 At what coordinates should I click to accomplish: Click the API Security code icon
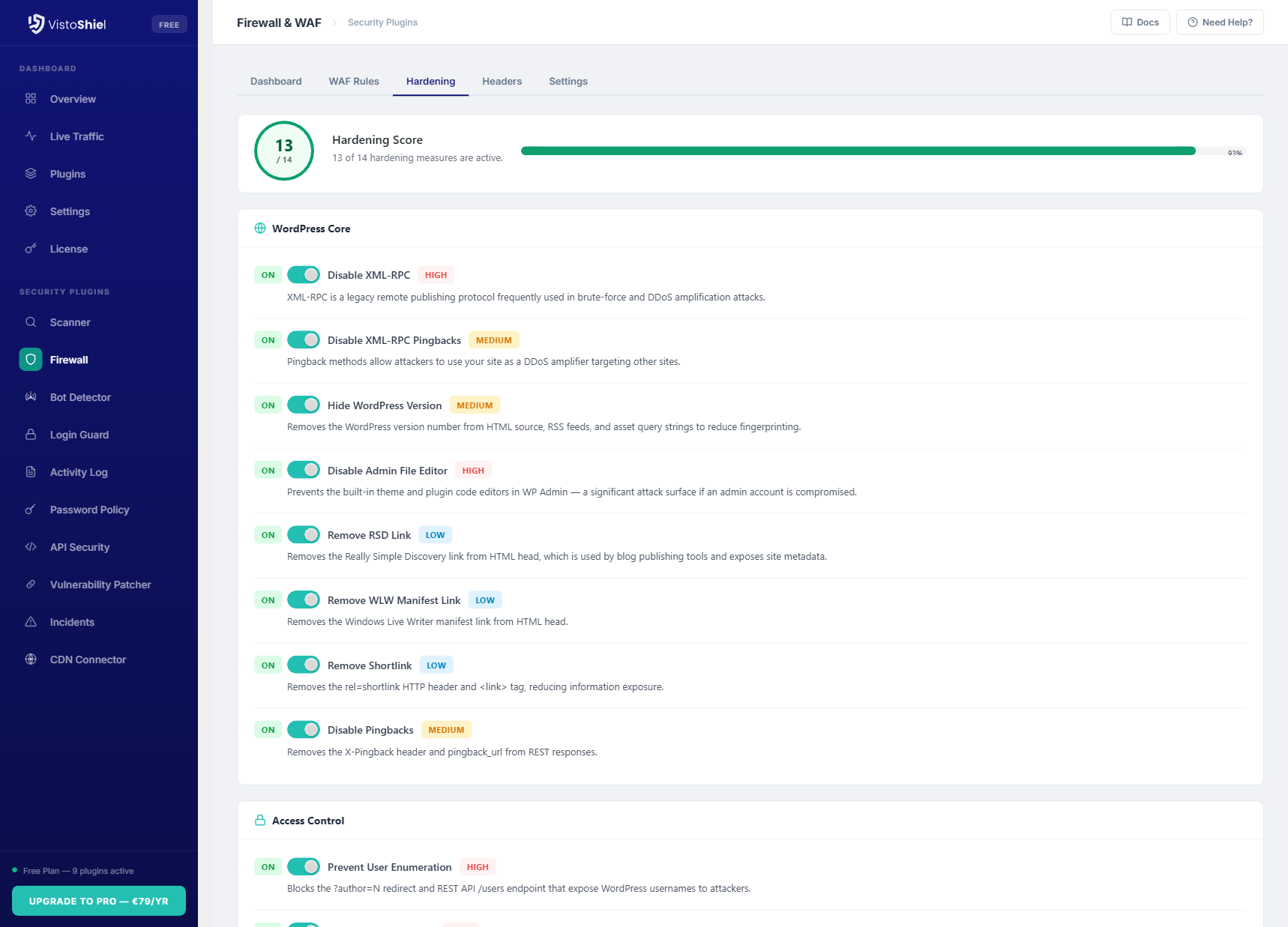[x=31, y=546]
